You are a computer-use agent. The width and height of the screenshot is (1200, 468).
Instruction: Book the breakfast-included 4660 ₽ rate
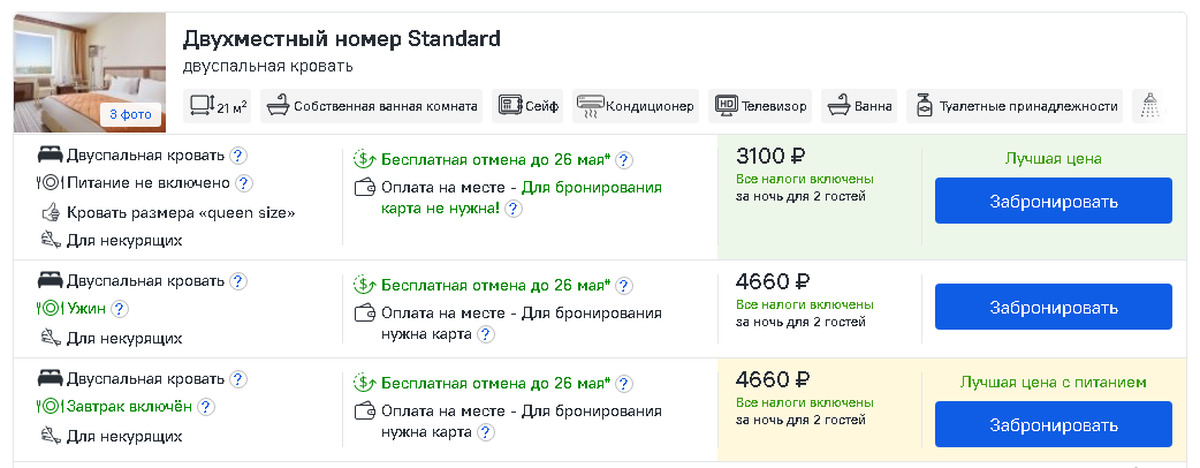(1053, 425)
